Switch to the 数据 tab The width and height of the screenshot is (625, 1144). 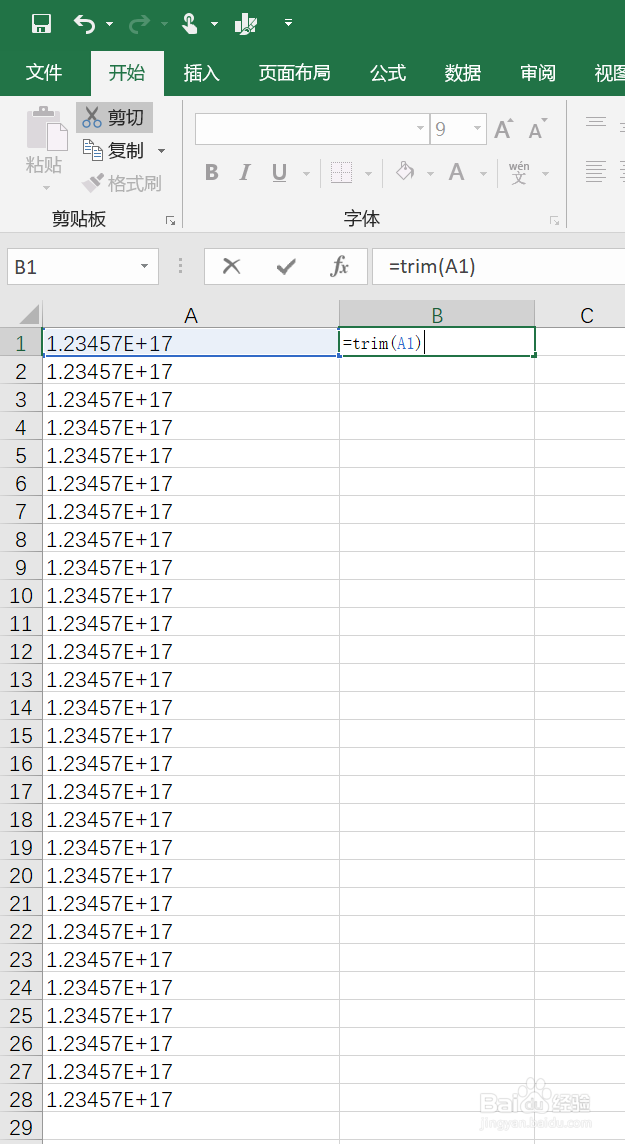pyautogui.click(x=463, y=73)
